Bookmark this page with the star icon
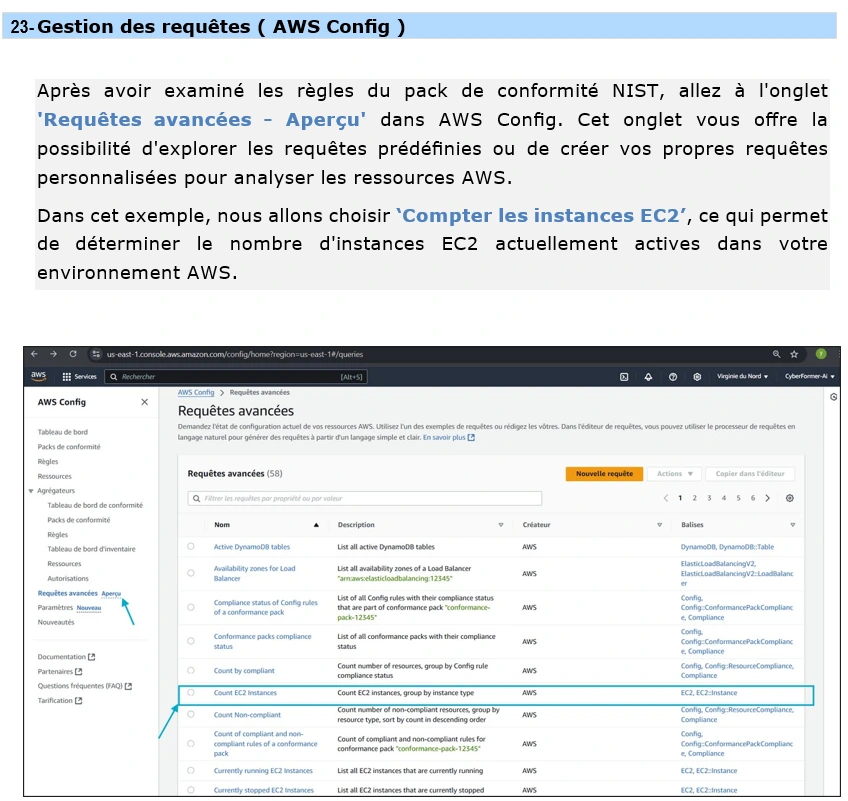Screen dimensions: 848x801 794,354
